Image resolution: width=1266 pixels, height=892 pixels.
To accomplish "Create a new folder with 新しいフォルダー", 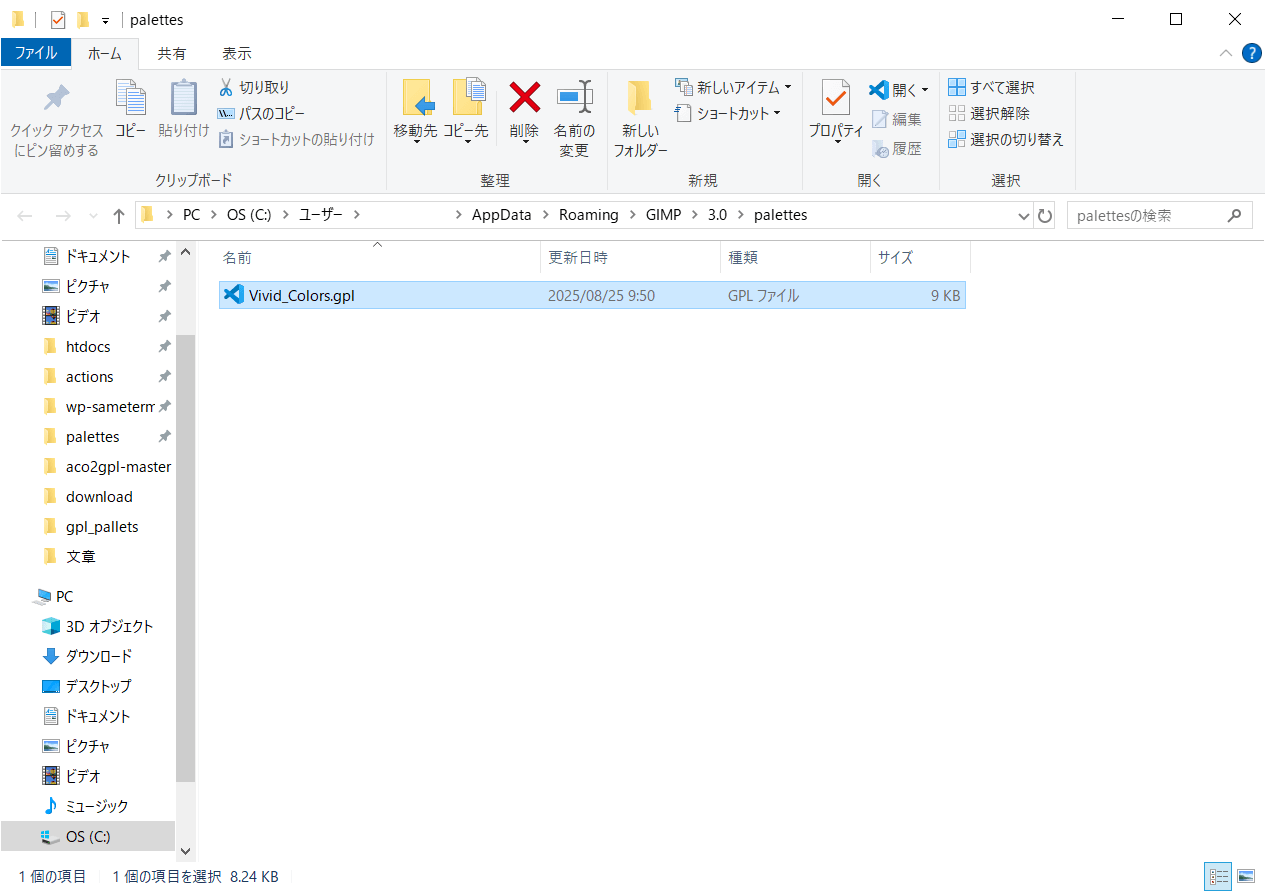I will point(640,118).
